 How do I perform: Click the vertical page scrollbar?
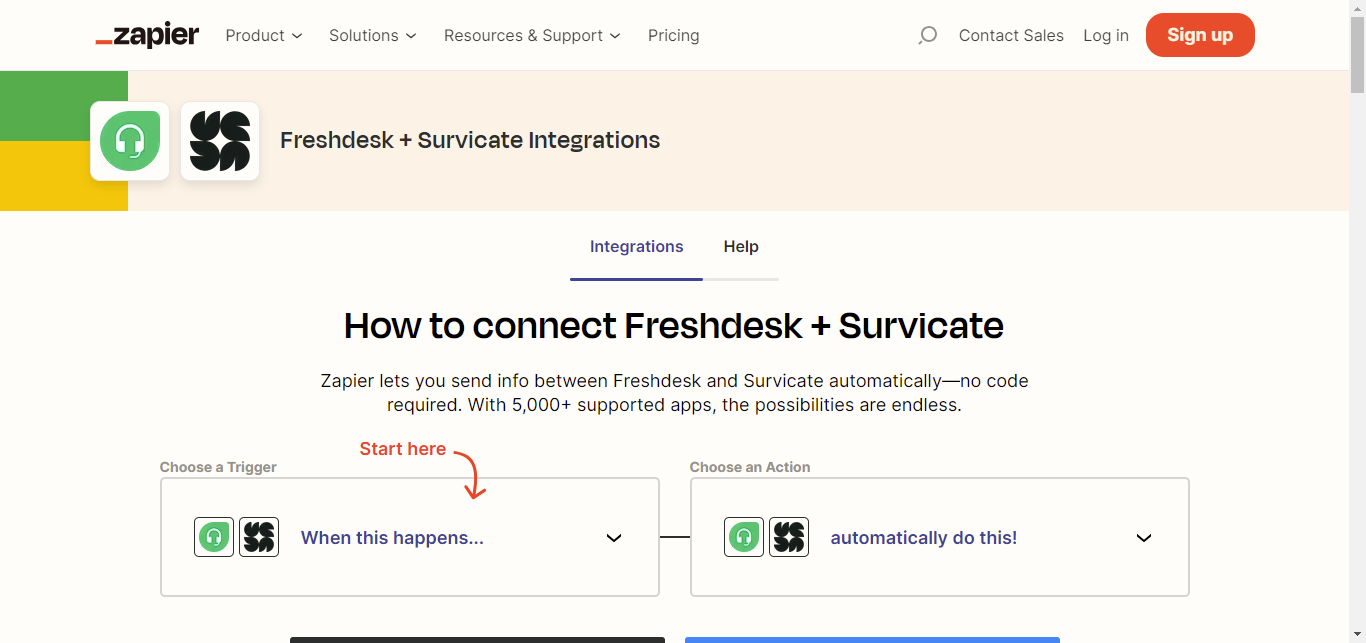tap(1357, 300)
